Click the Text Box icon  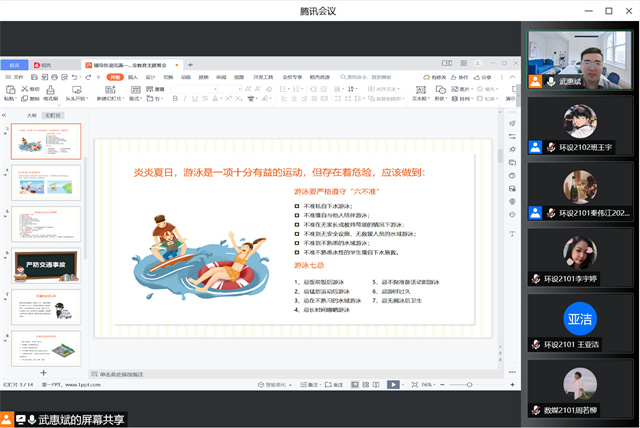pos(420,89)
